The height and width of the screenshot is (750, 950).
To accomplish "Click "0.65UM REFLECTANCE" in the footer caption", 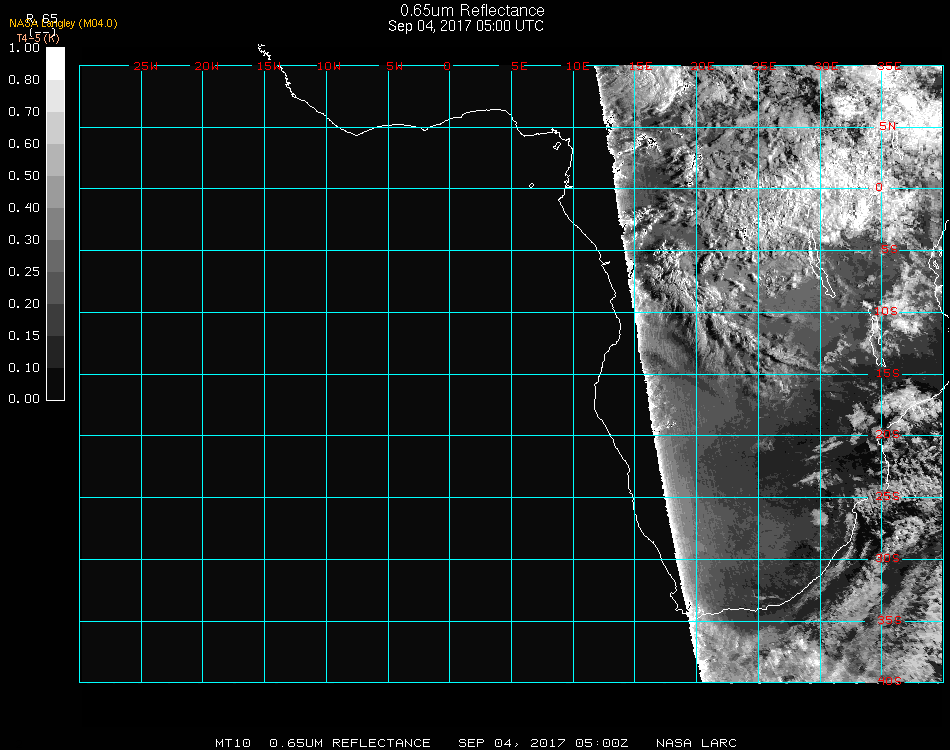I will click(350, 743).
